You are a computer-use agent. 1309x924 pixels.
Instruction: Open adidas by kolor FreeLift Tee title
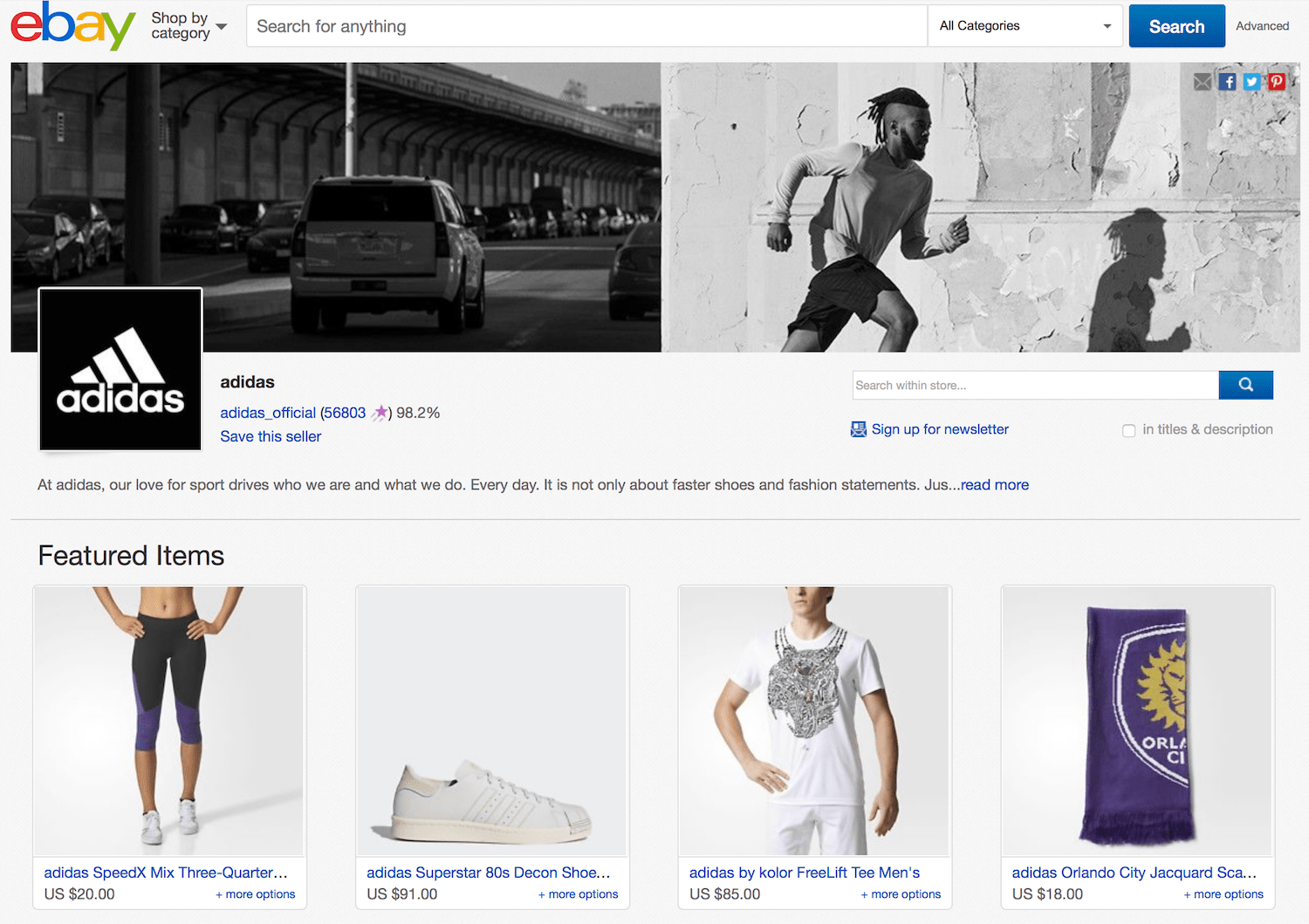point(805,873)
